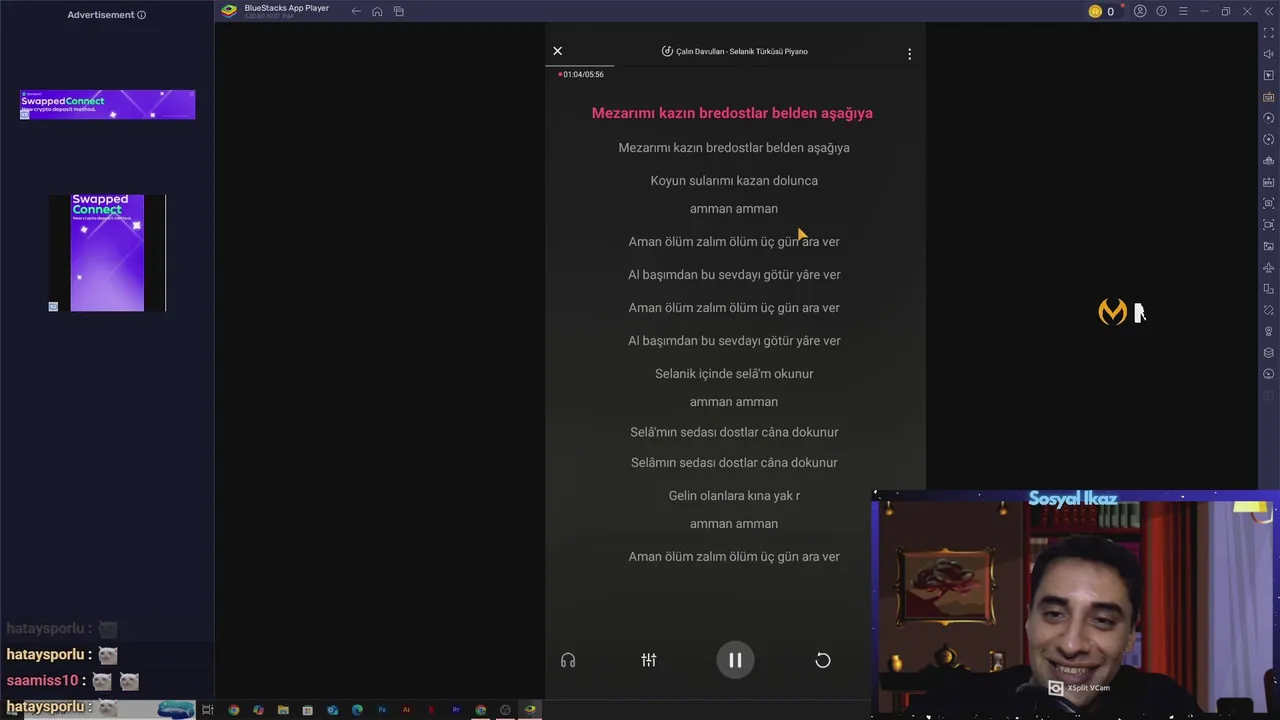The height and width of the screenshot is (720, 1280).
Task: Click the highlighted lyric Mezarımı kazın bredostlar
Action: tap(732, 113)
